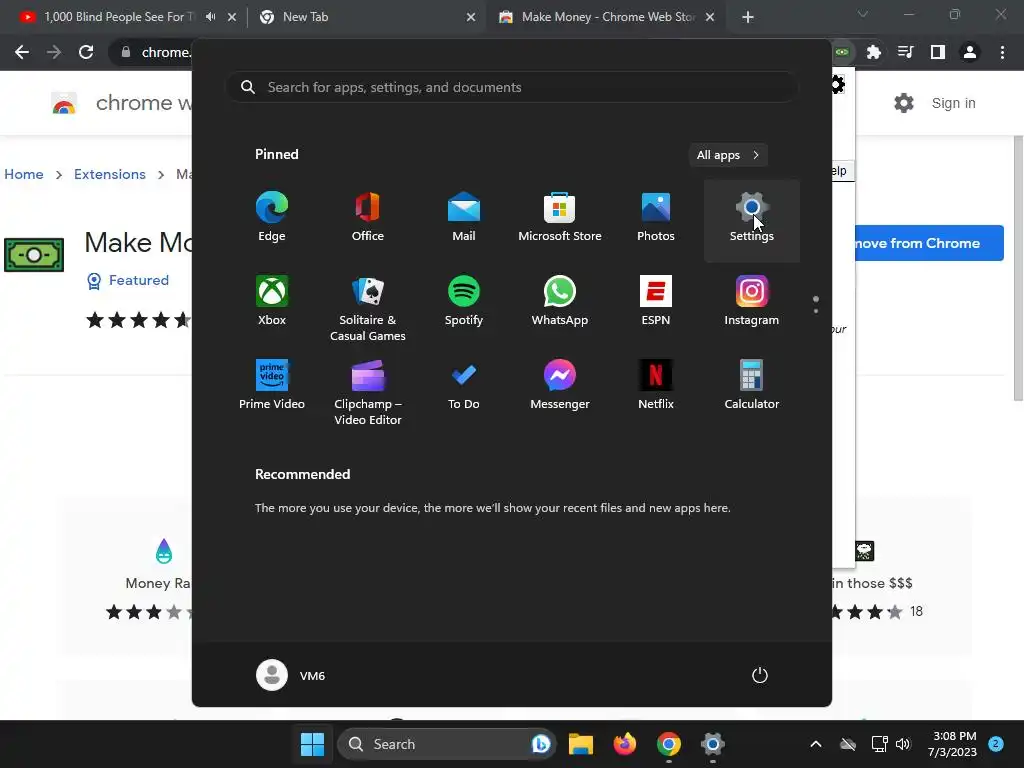The image size is (1024, 768).
Task: Go to next page of pinned apps
Action: tap(816, 311)
